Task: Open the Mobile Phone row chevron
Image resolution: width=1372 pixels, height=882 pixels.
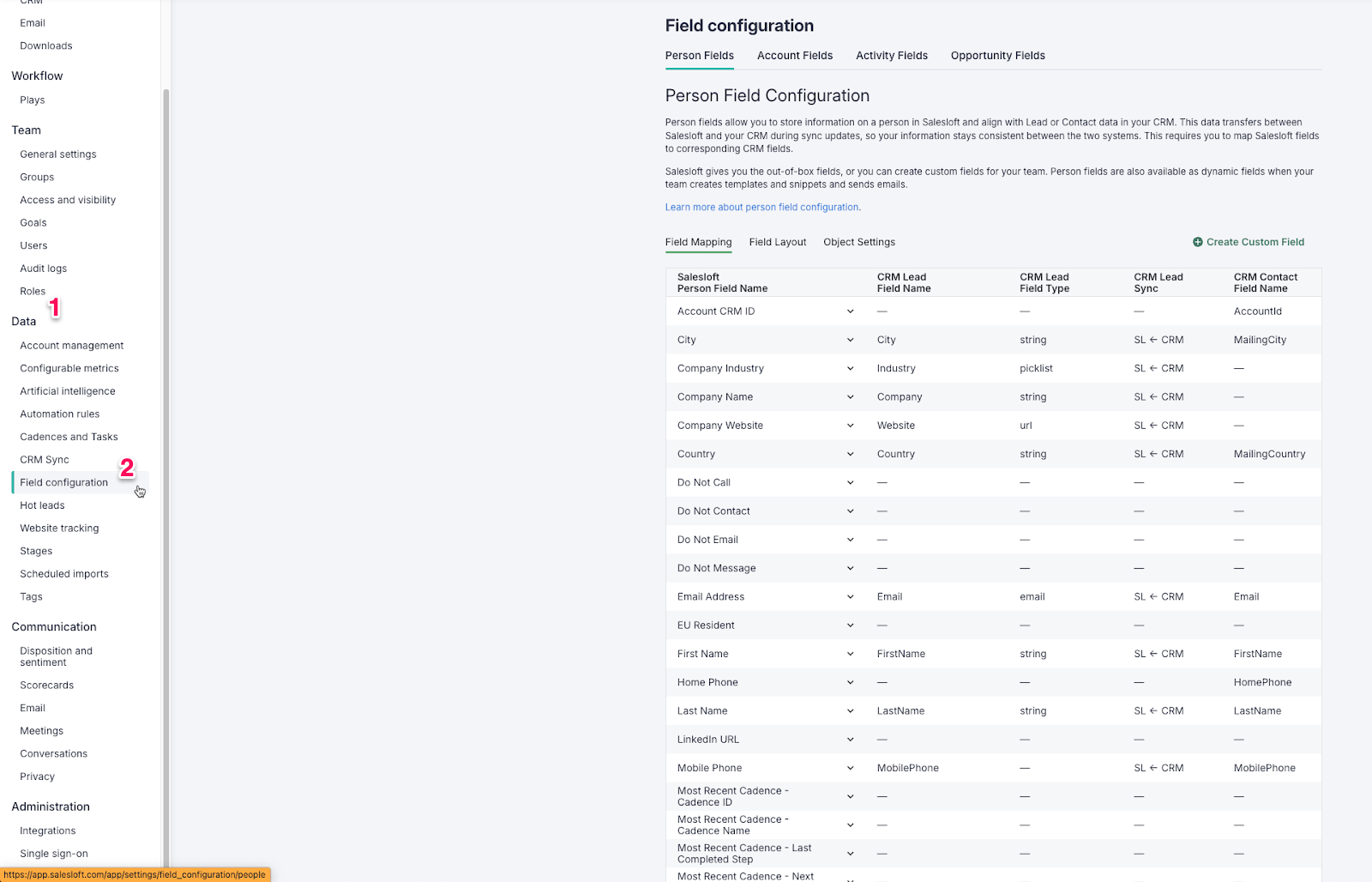Action: [x=850, y=768]
